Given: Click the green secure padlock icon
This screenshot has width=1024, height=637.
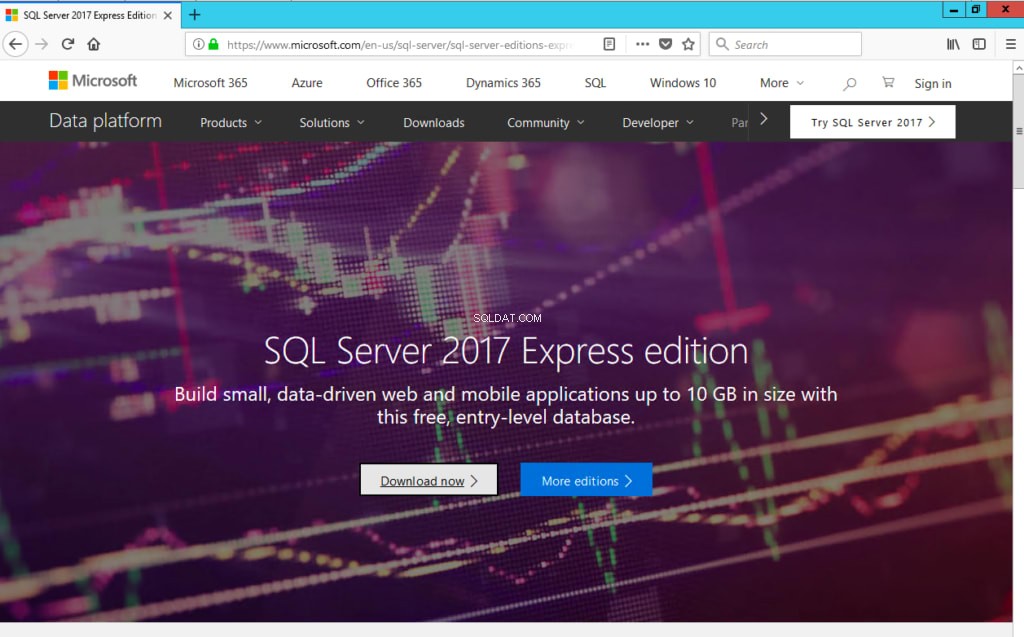Looking at the screenshot, I should coord(214,44).
